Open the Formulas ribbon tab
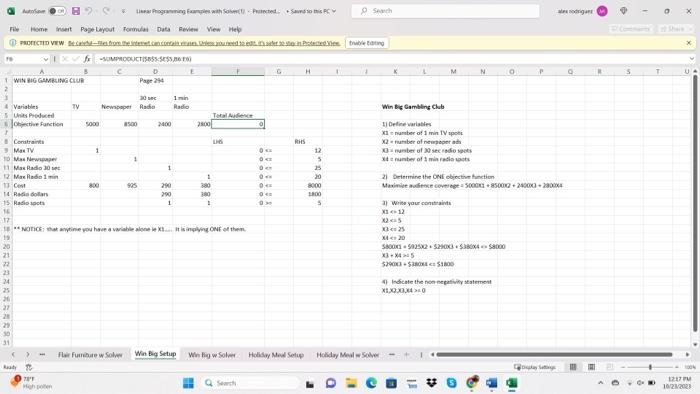The width and height of the screenshot is (700, 394). point(136,29)
